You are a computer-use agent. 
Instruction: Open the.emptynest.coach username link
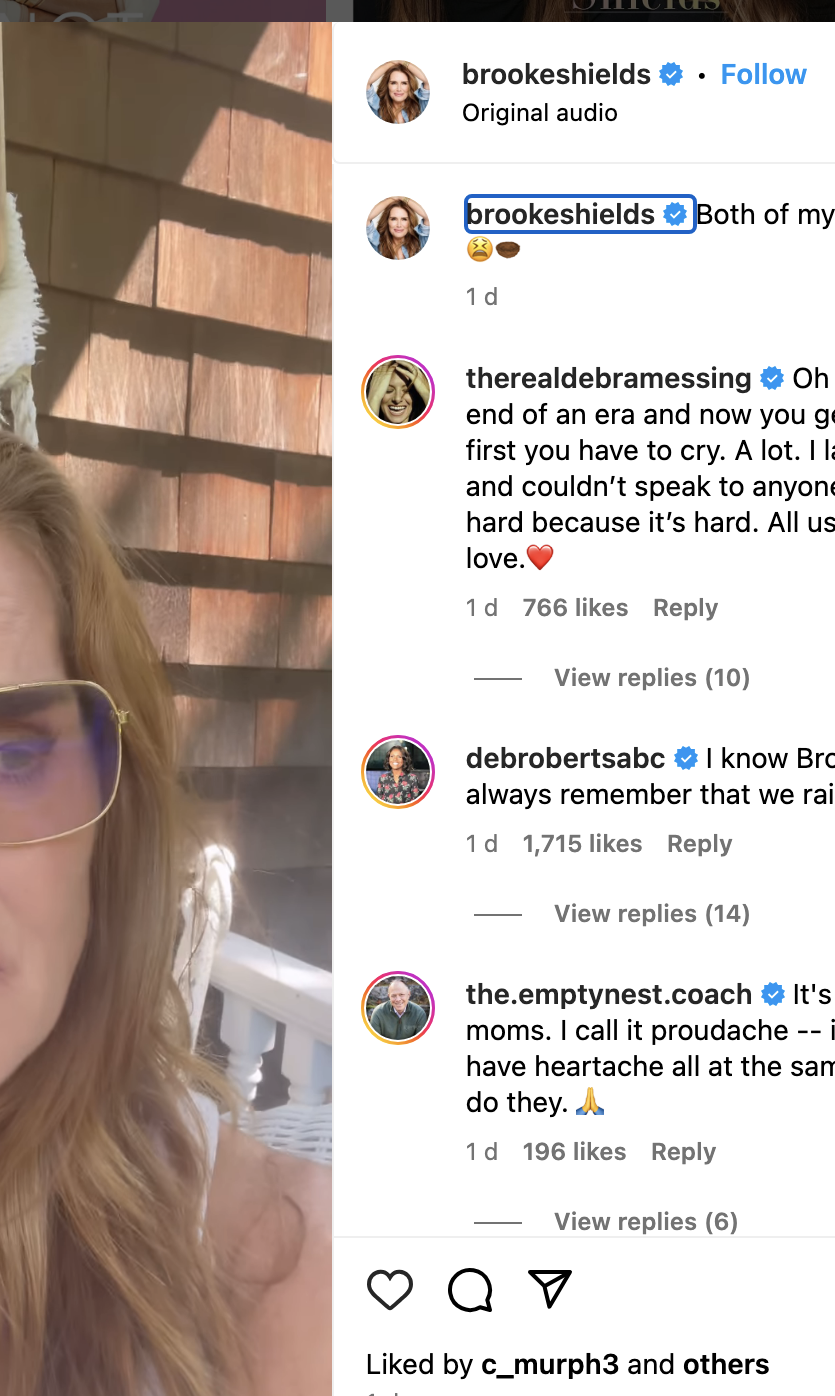(x=608, y=994)
